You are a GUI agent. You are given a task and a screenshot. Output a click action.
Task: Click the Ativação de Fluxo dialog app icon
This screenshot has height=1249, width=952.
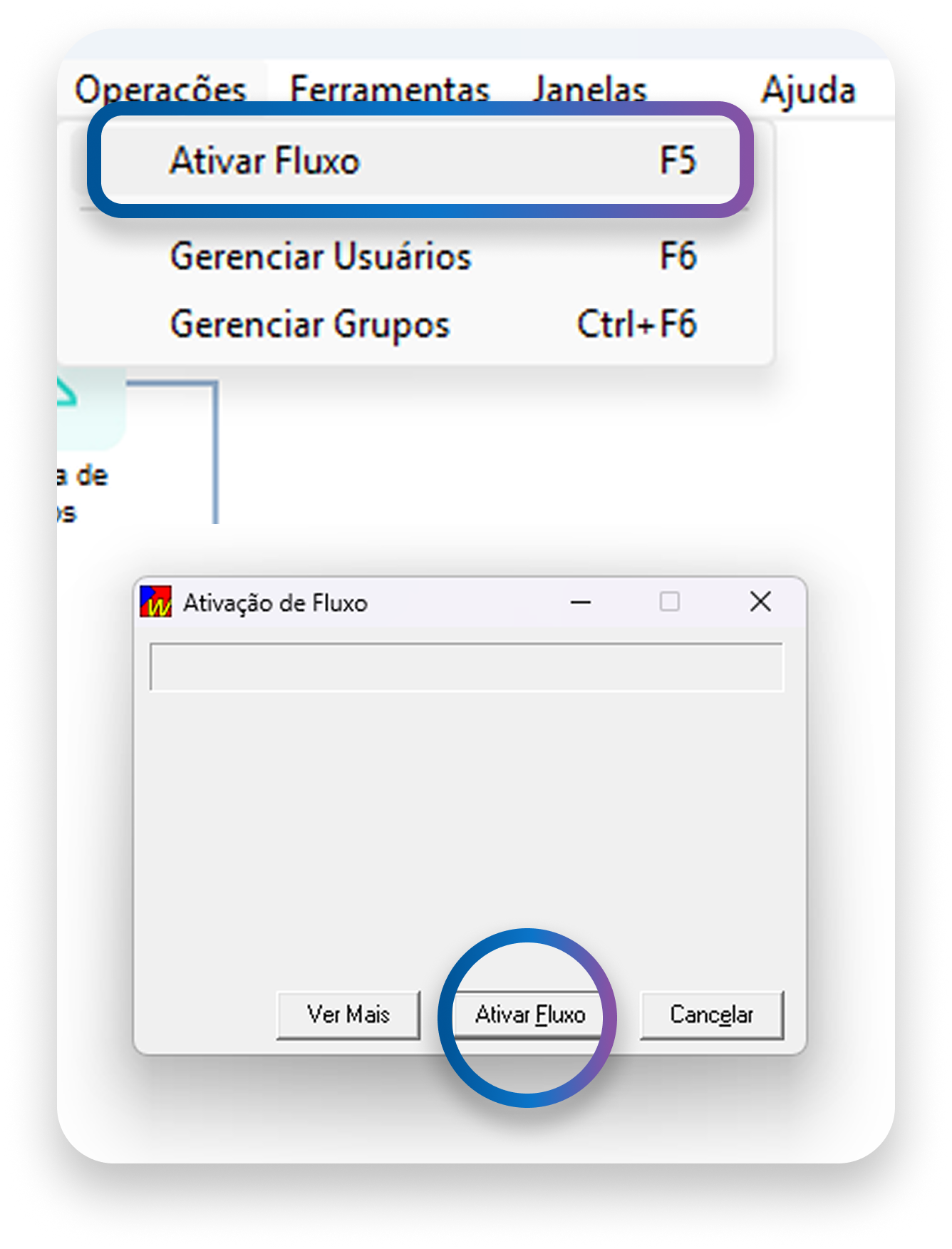[x=156, y=602]
